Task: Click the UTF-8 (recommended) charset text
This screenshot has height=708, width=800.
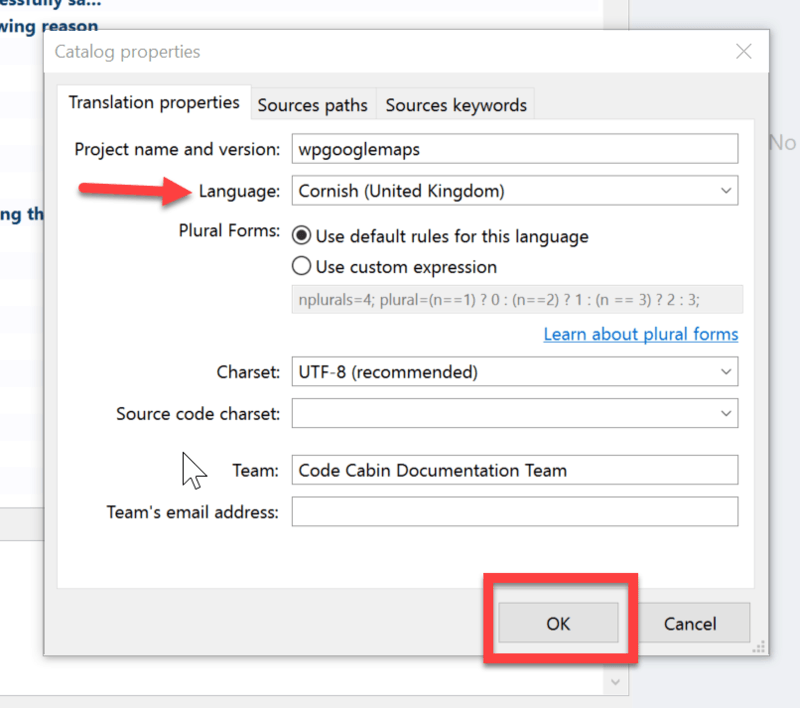Action: click(388, 372)
